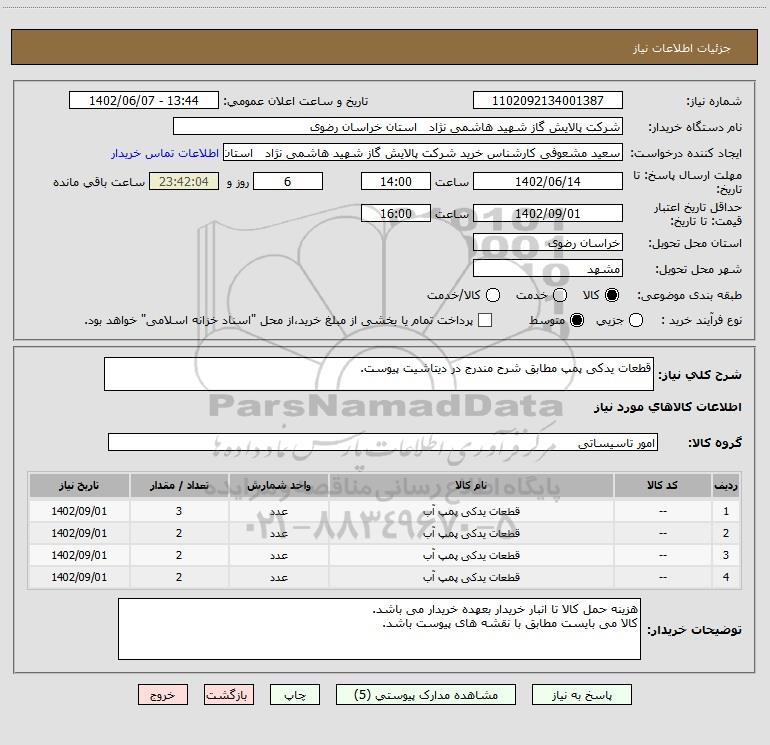Select the خدمت radio button
The width and height of the screenshot is (770, 745).
click(x=560, y=295)
